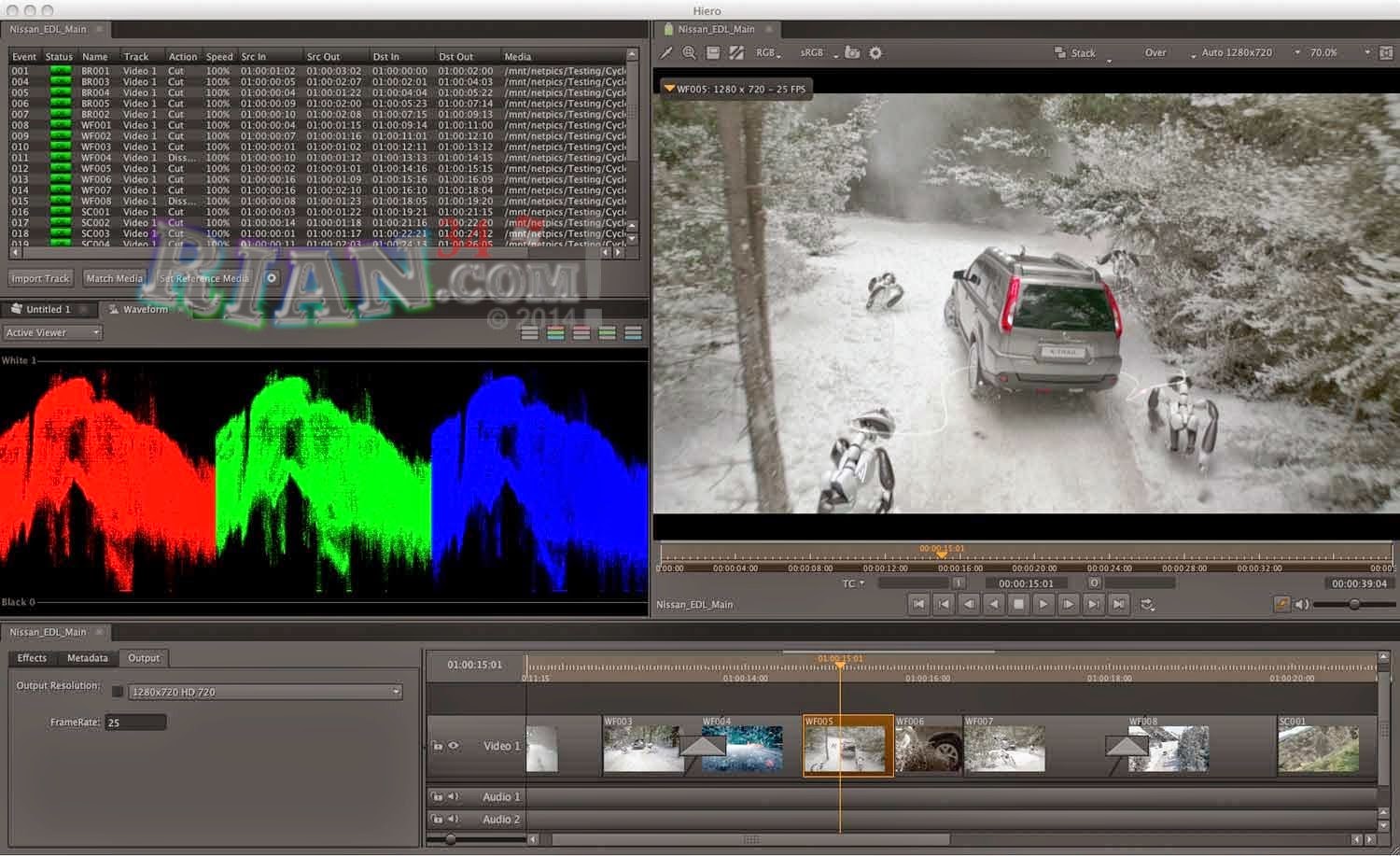Image resolution: width=1400 pixels, height=856 pixels.
Task: Play the sequence forward
Action: [1043, 605]
